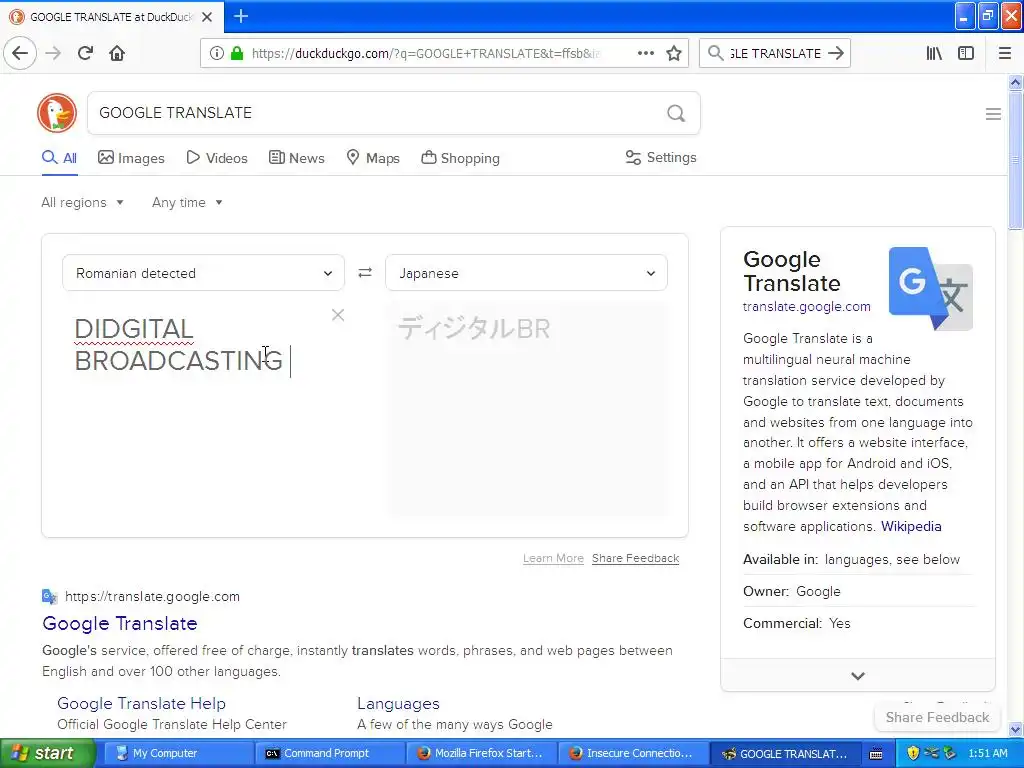Click the page vertical scrollbar thumb
Viewport: 1024px width, 768px height.
pyautogui.click(x=1016, y=160)
